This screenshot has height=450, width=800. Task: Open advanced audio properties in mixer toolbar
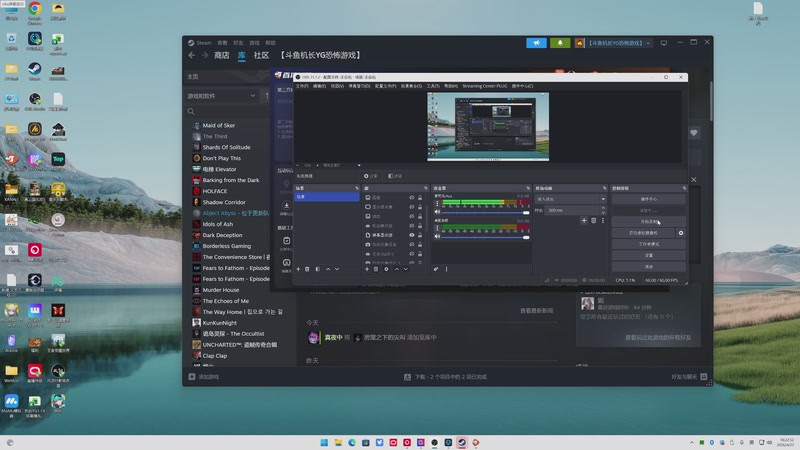point(436,269)
